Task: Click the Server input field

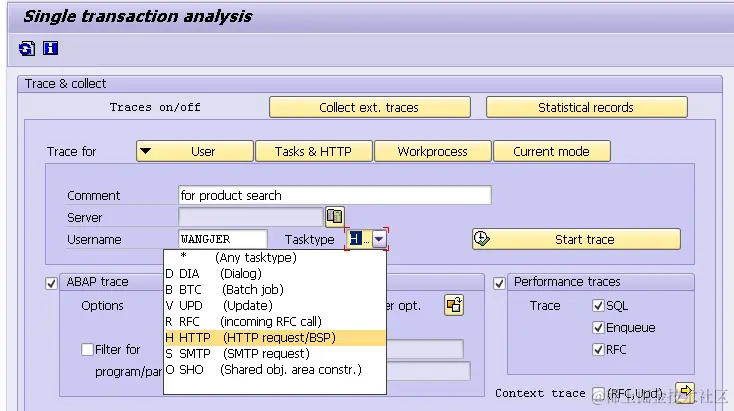Action: click(251, 217)
